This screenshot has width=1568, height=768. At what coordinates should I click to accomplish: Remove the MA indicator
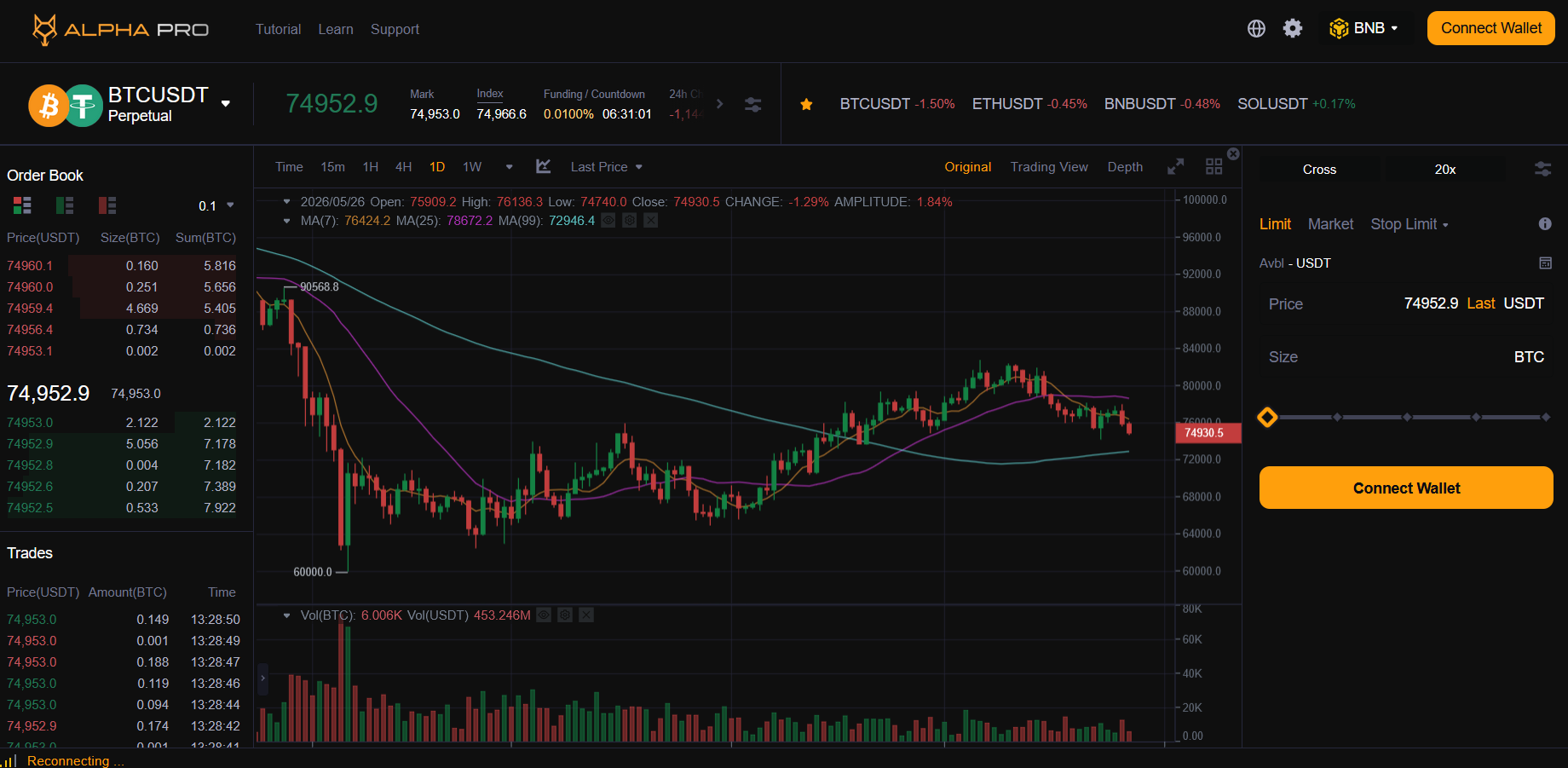(x=651, y=221)
